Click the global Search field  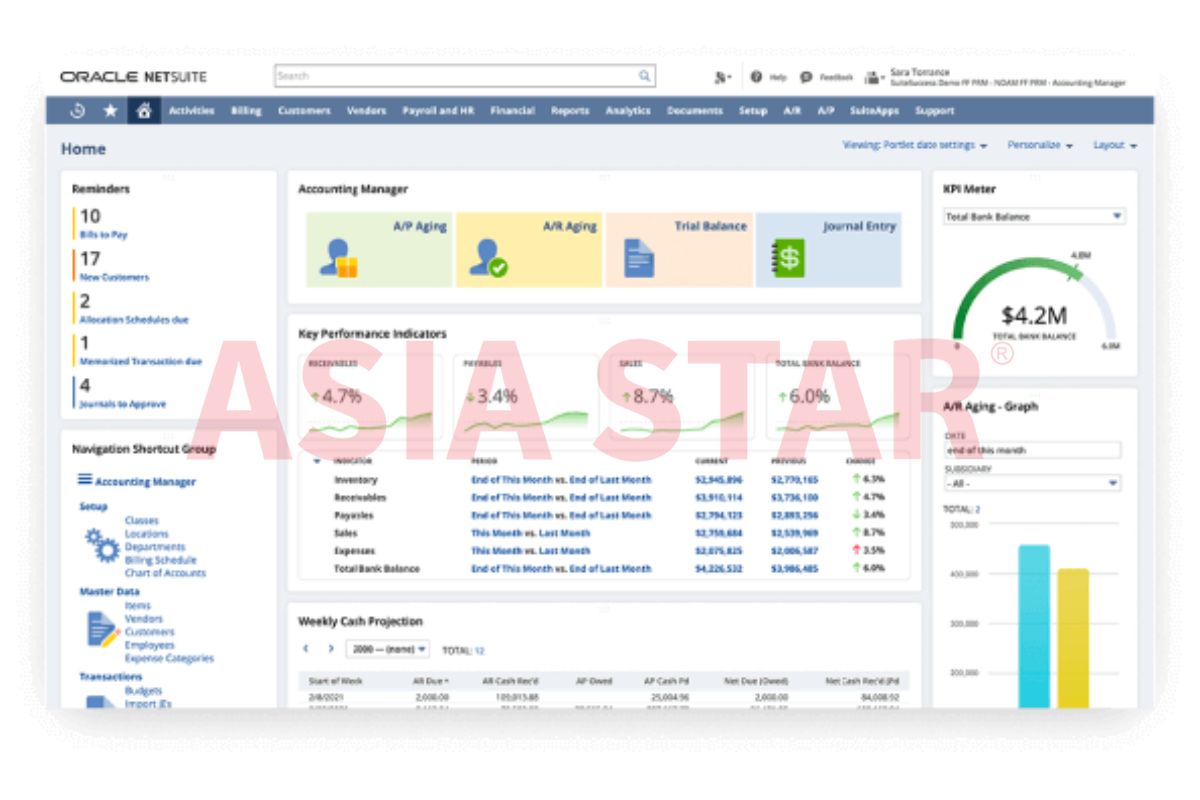pyautogui.click(x=465, y=76)
